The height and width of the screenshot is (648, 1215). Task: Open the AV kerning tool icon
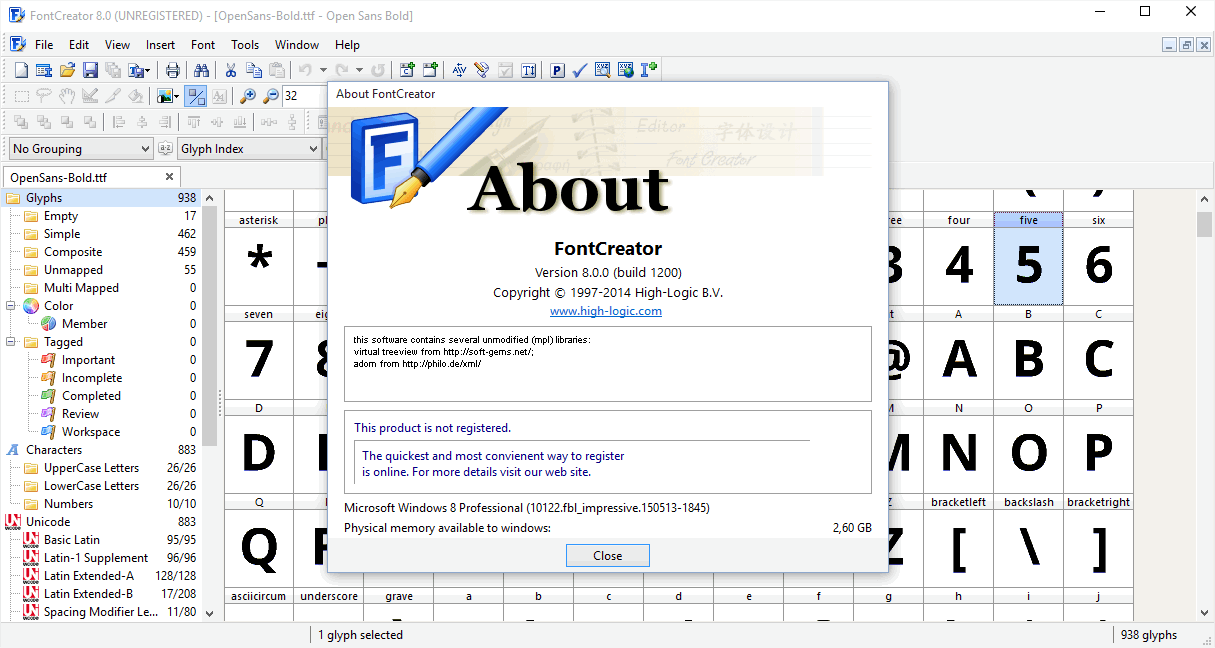click(459, 70)
